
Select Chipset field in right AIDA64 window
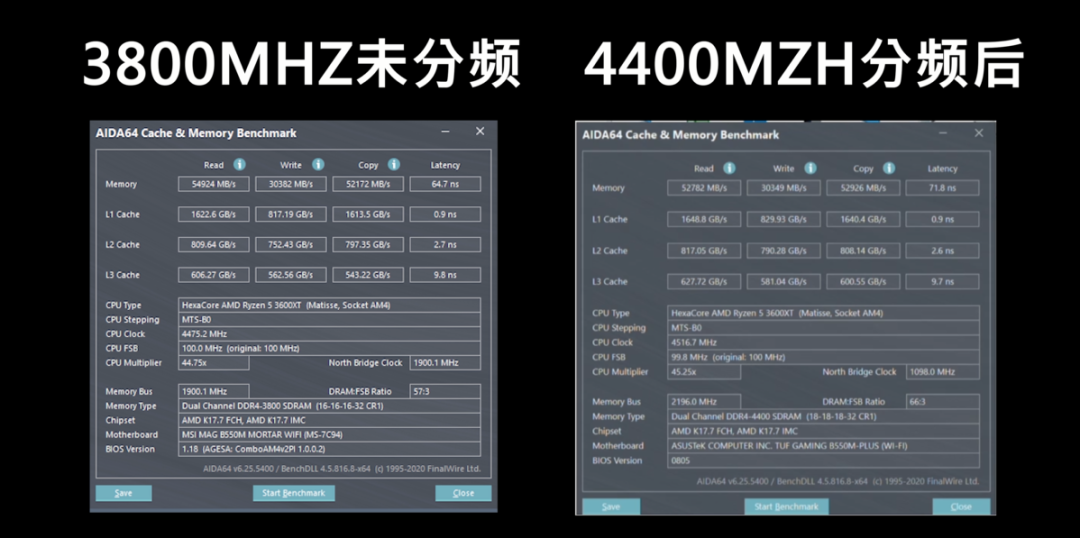tap(823, 431)
